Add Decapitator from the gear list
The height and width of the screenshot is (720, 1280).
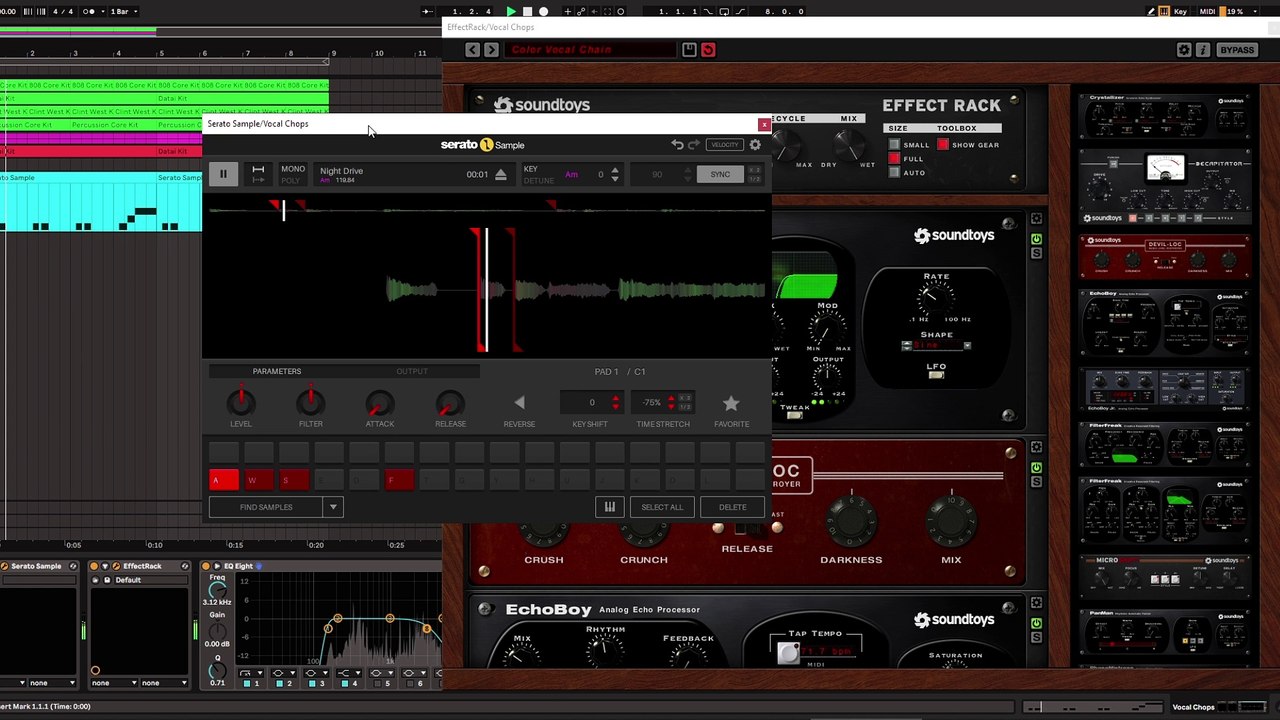tap(1165, 188)
